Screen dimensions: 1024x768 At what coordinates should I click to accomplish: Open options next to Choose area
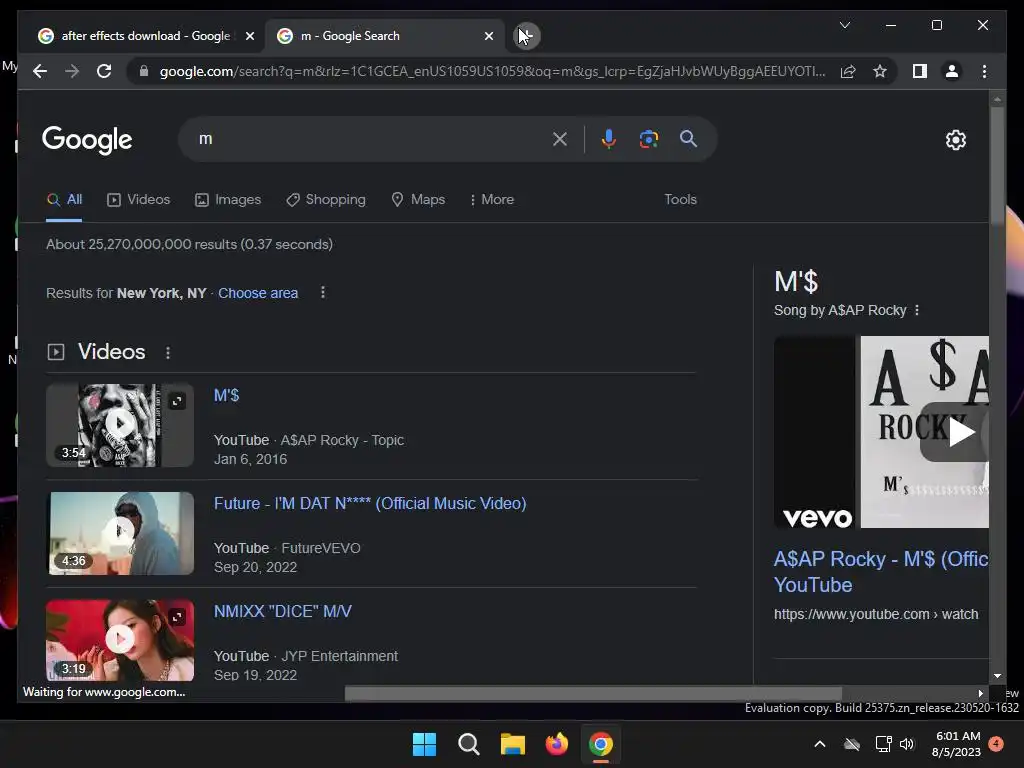click(x=323, y=293)
